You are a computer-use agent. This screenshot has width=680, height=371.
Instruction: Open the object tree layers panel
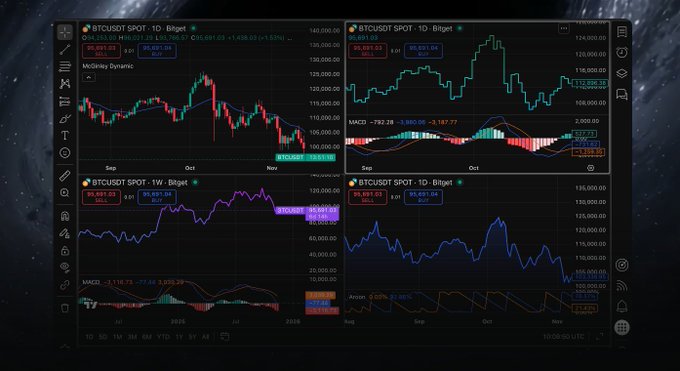point(622,73)
